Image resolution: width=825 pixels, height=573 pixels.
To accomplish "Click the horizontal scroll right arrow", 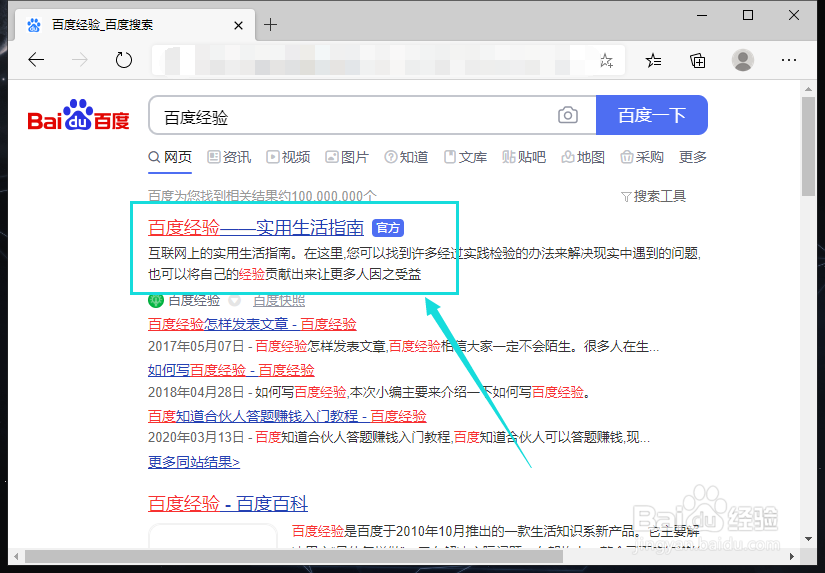I will 792,556.
